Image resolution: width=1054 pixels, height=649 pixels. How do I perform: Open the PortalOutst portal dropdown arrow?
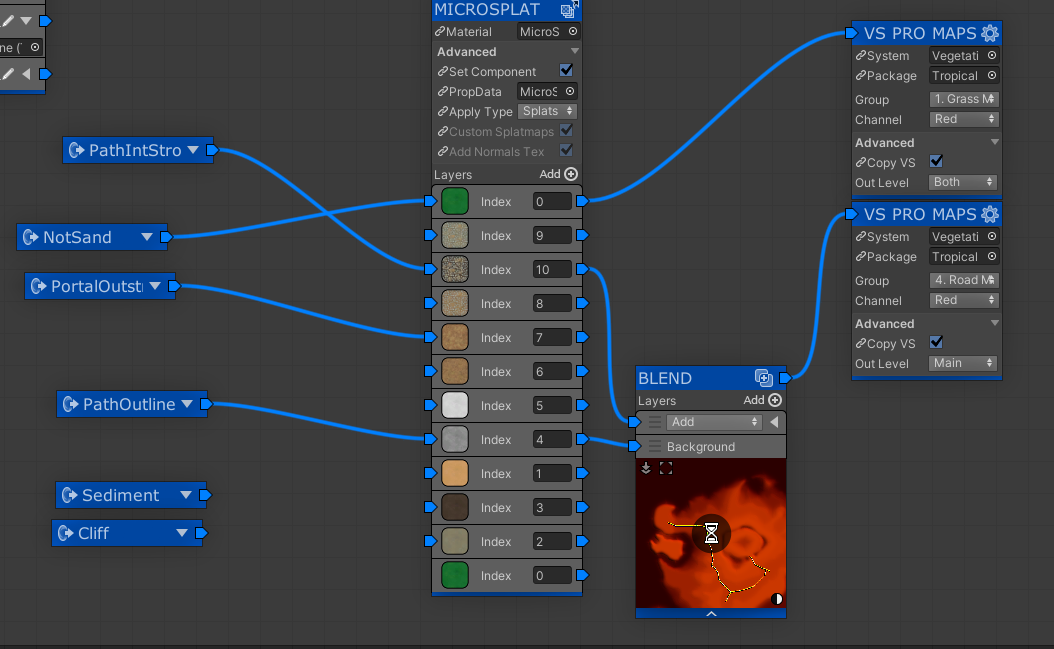[155, 286]
